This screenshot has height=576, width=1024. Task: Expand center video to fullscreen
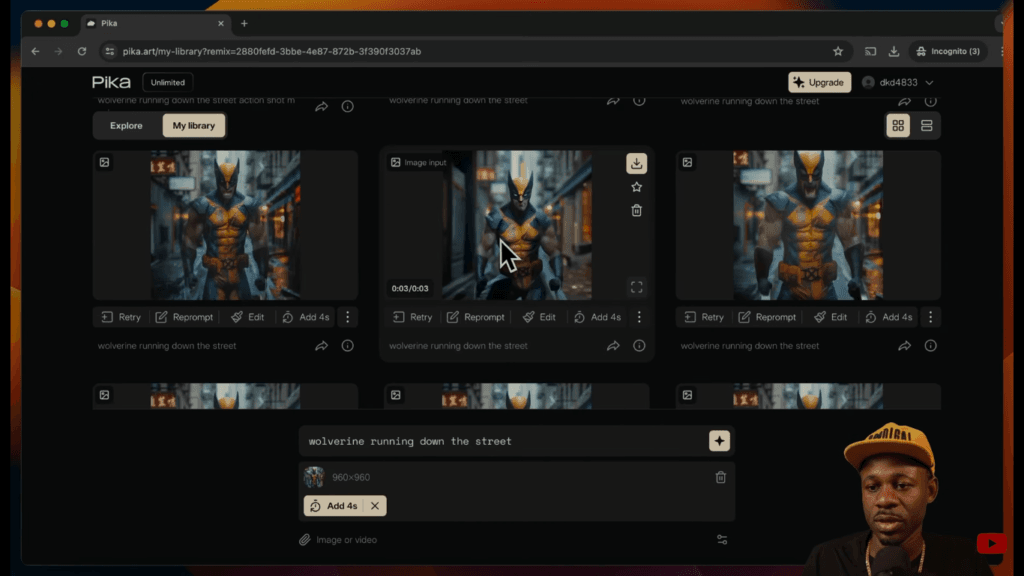(x=636, y=288)
